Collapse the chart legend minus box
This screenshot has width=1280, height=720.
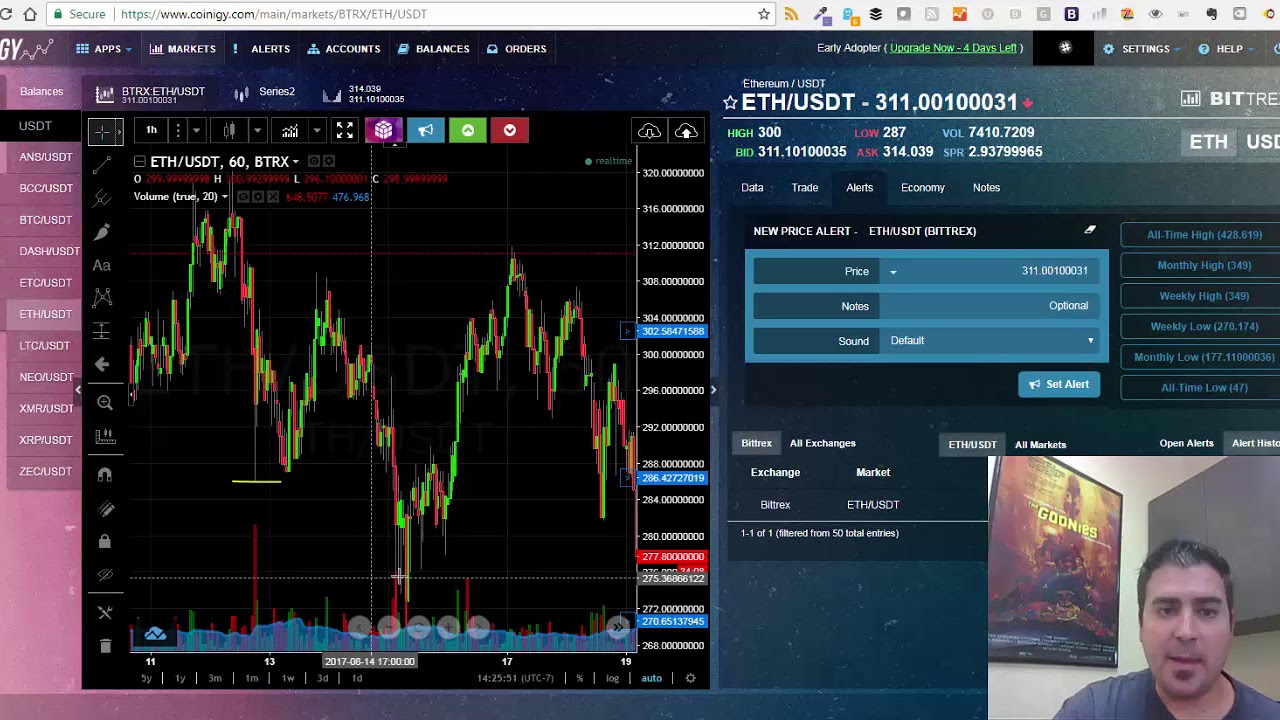coord(140,162)
